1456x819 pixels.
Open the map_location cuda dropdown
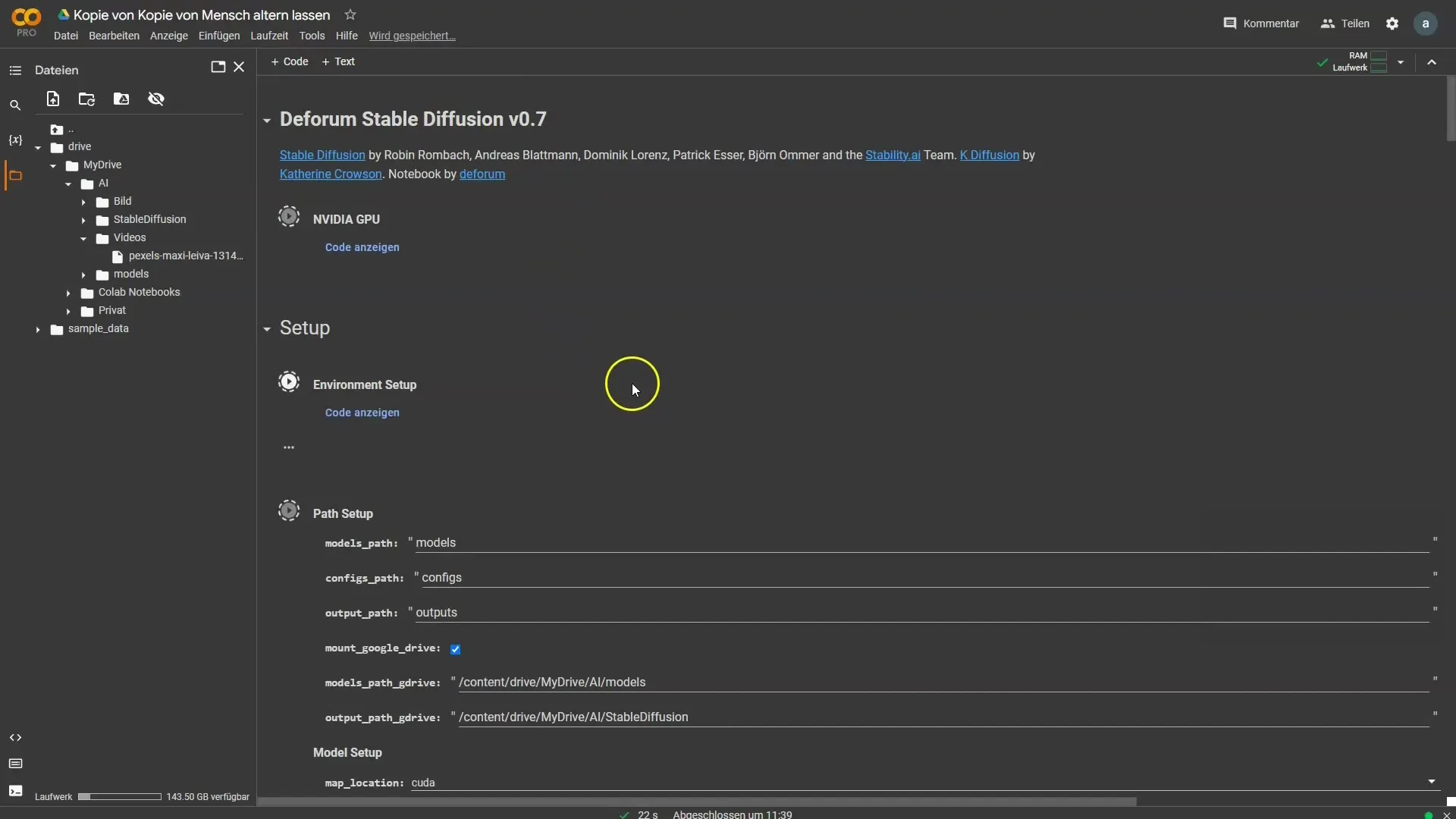click(924, 782)
